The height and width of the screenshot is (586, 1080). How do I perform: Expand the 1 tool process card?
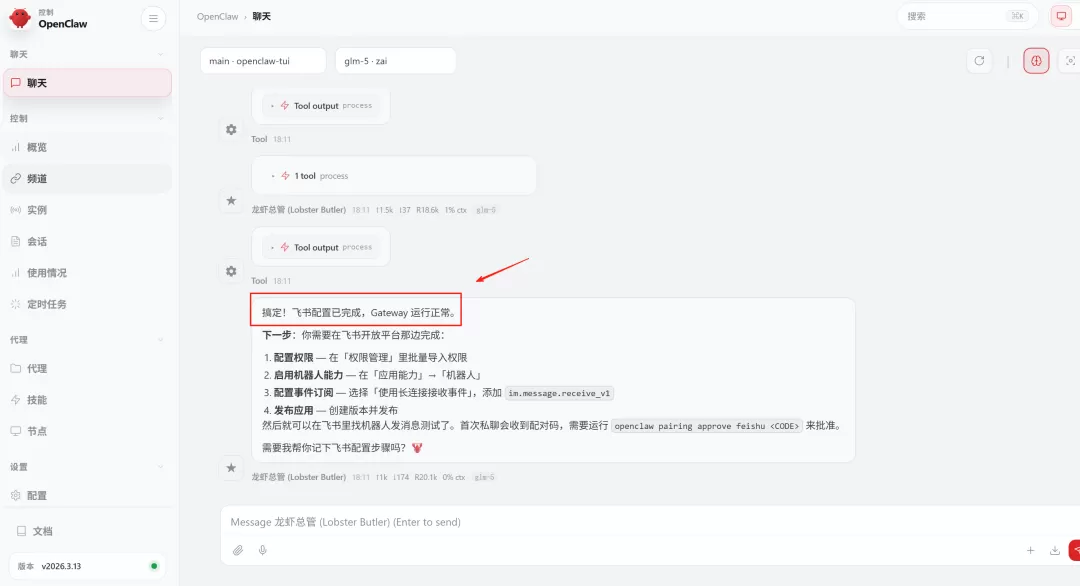click(393, 176)
